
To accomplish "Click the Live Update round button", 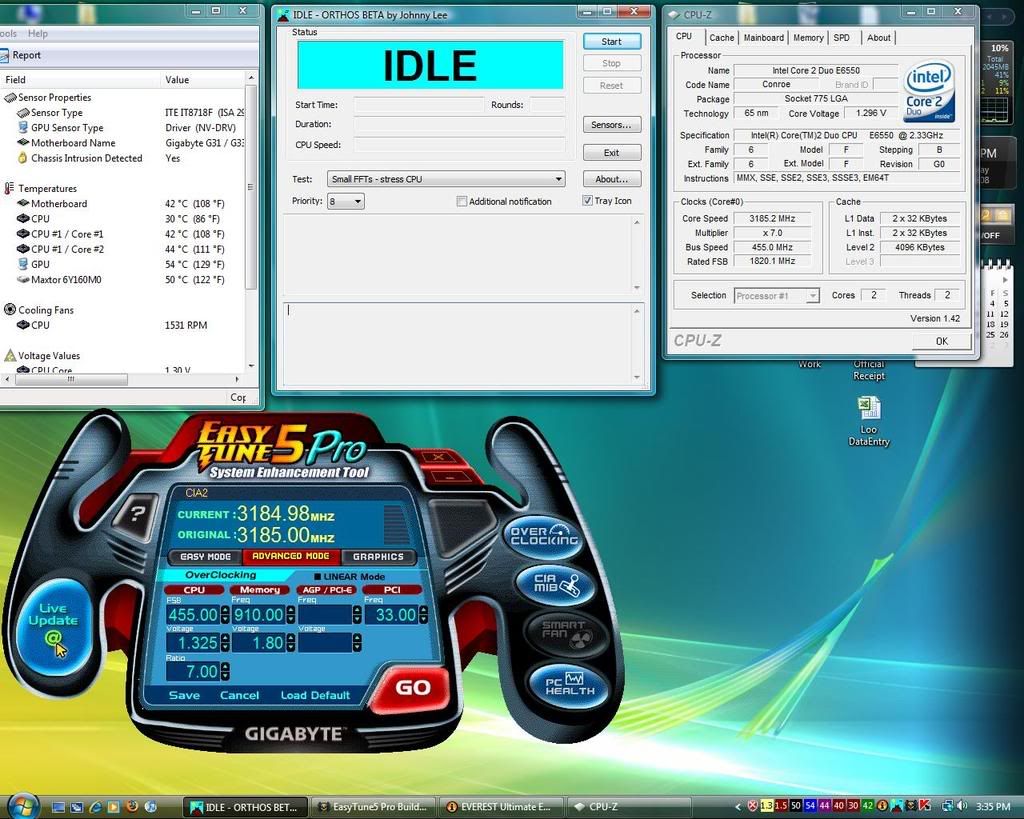I will [53, 624].
